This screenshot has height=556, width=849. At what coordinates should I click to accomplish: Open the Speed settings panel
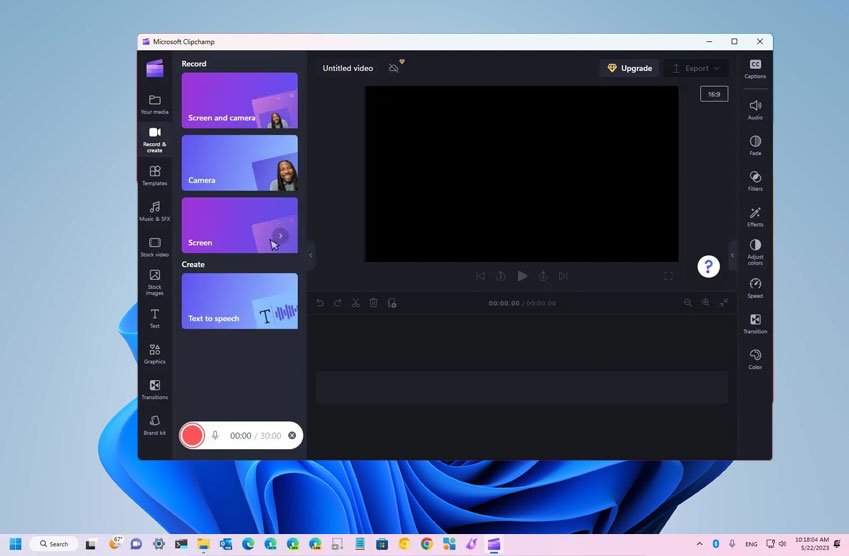pos(755,287)
